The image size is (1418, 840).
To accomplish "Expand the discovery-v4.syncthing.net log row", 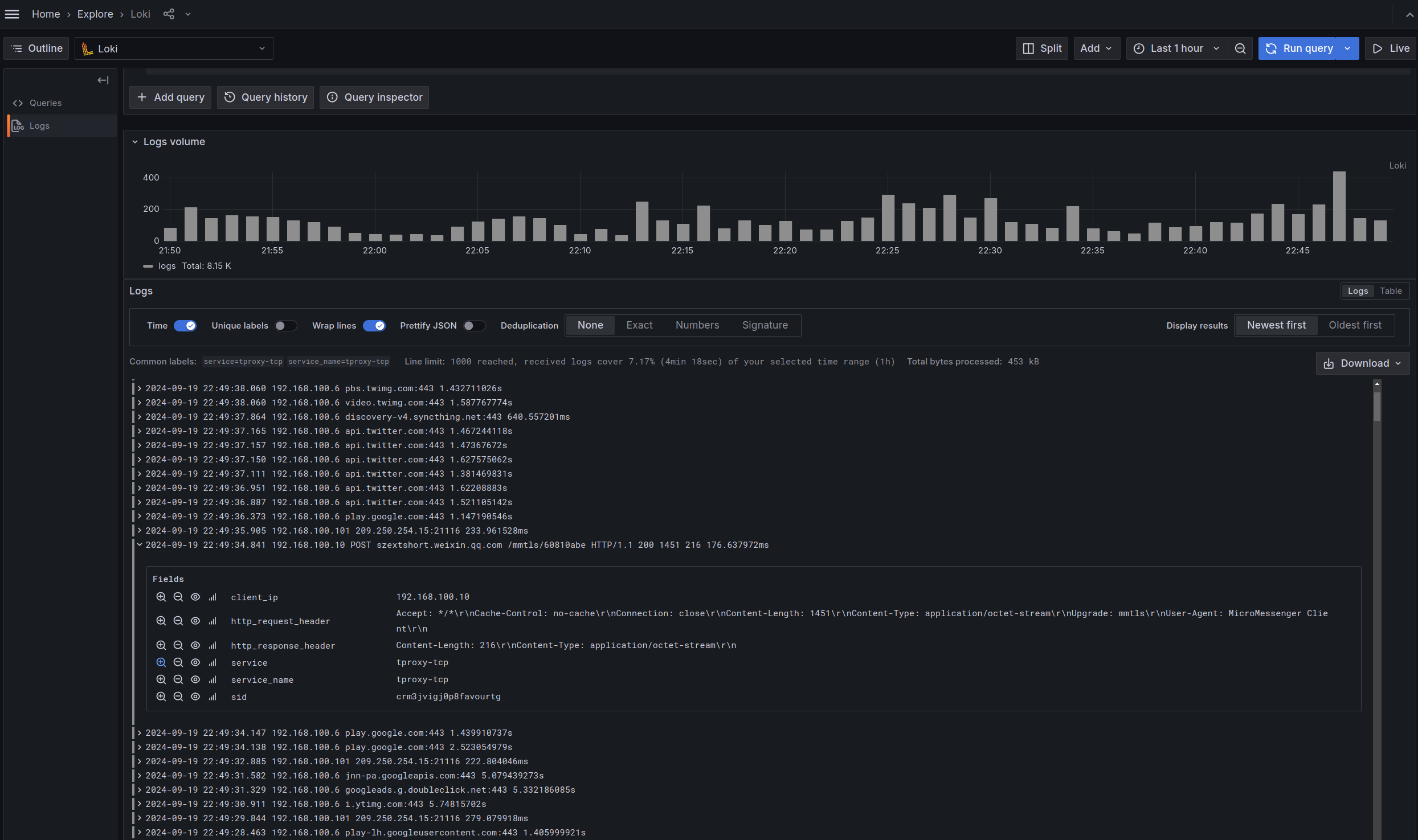I will pos(139,417).
